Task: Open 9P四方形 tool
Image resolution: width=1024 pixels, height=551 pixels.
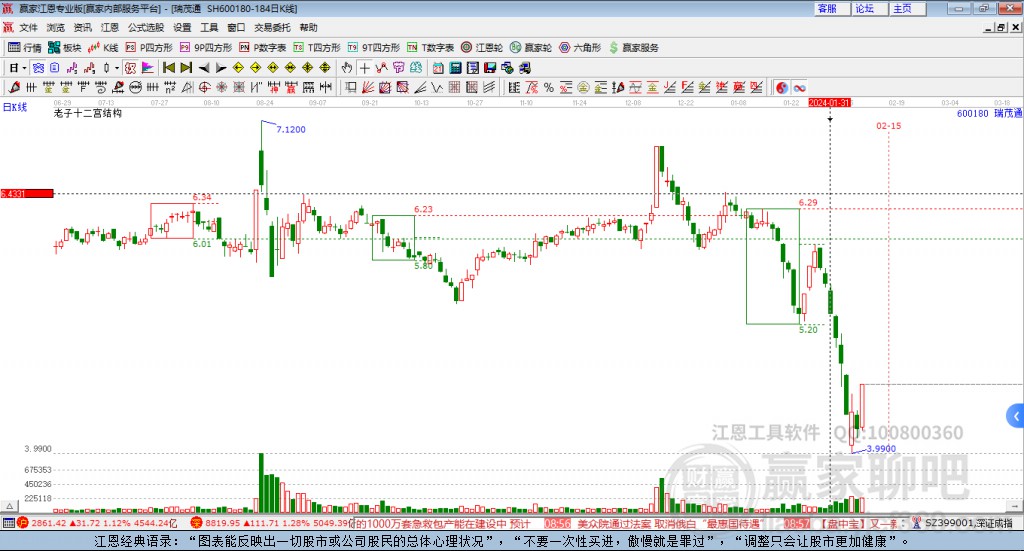Action: click(x=206, y=48)
